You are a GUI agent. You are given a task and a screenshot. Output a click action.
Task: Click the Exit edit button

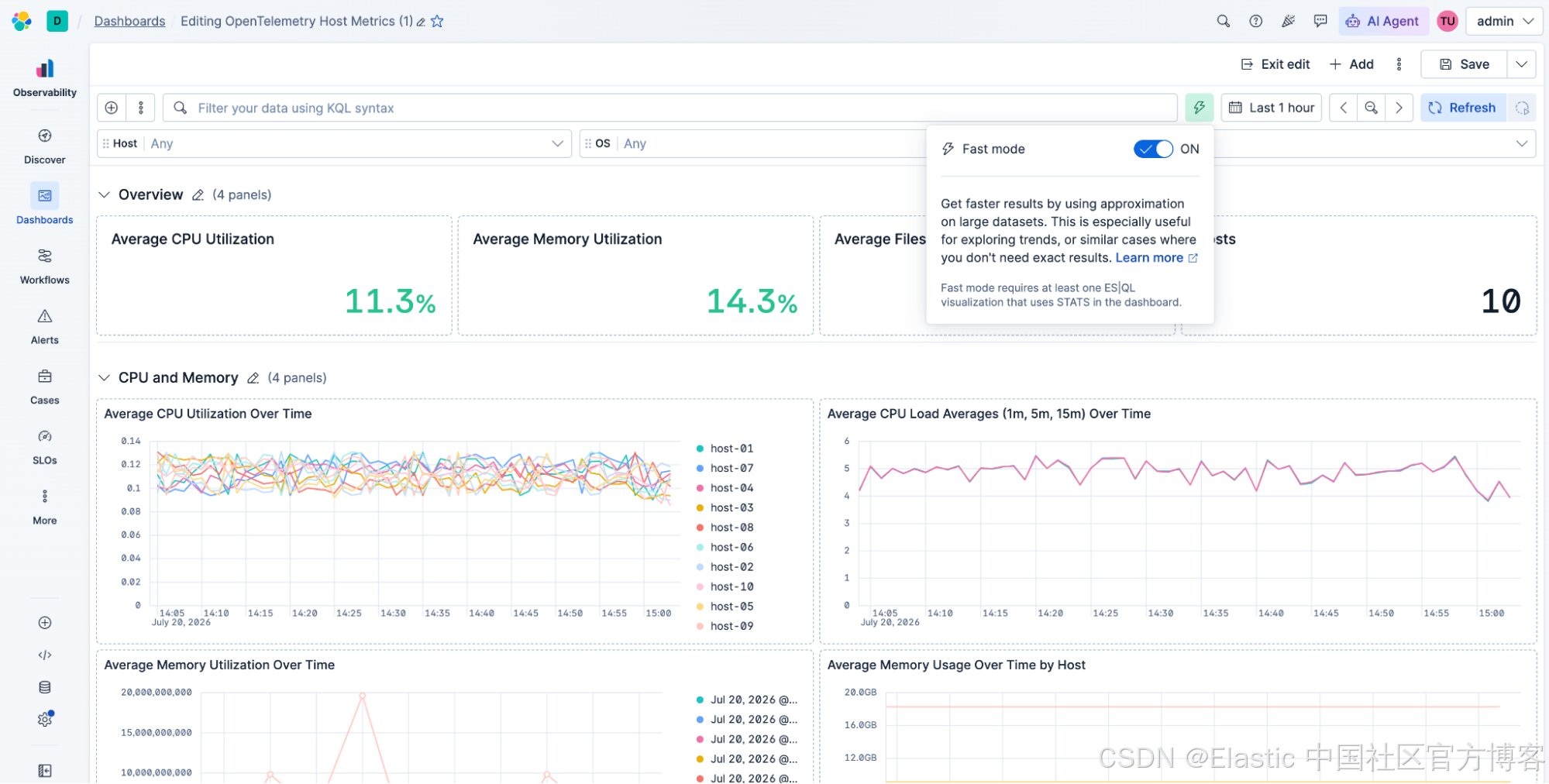[x=1275, y=64]
